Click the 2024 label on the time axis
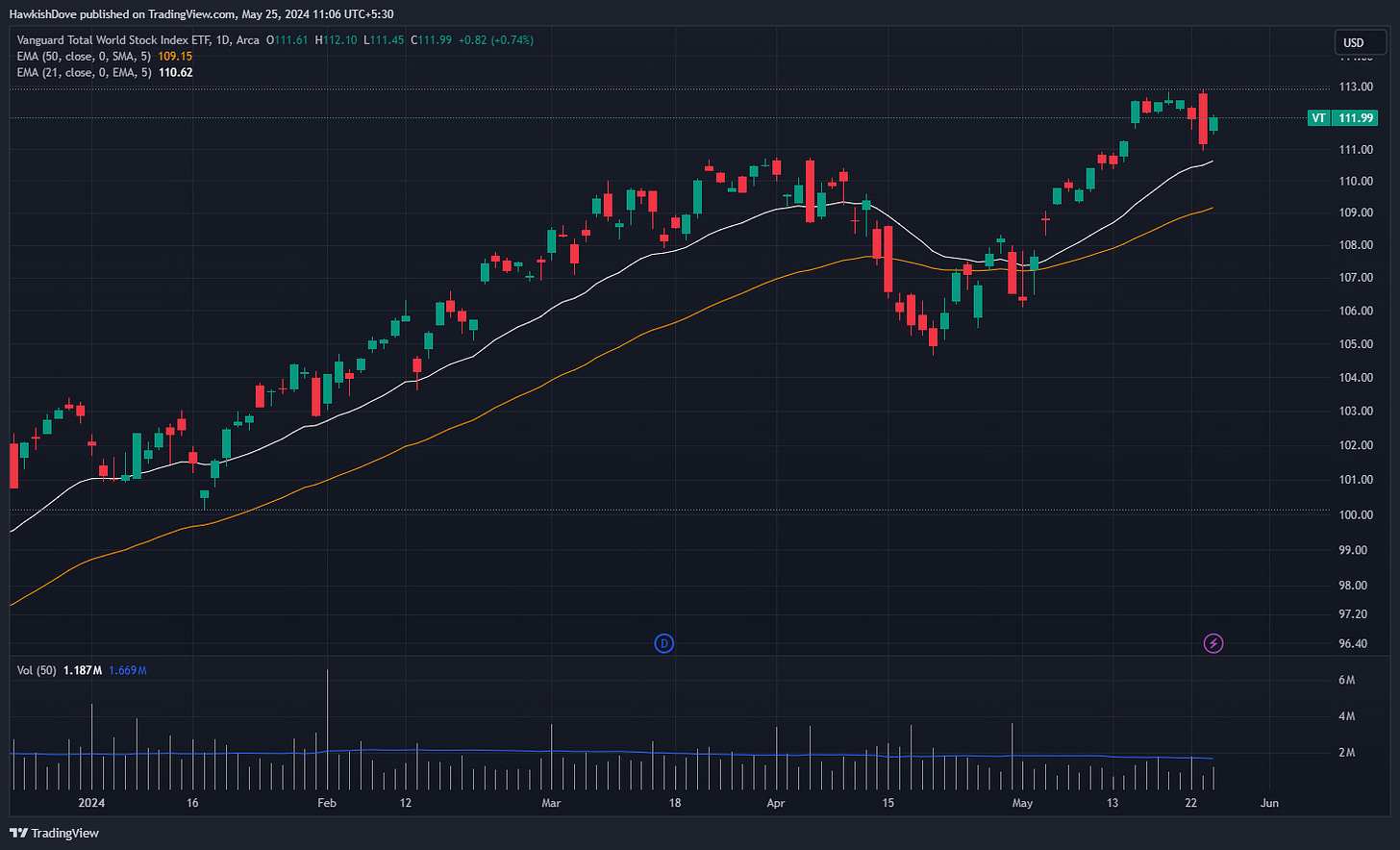 click(91, 803)
